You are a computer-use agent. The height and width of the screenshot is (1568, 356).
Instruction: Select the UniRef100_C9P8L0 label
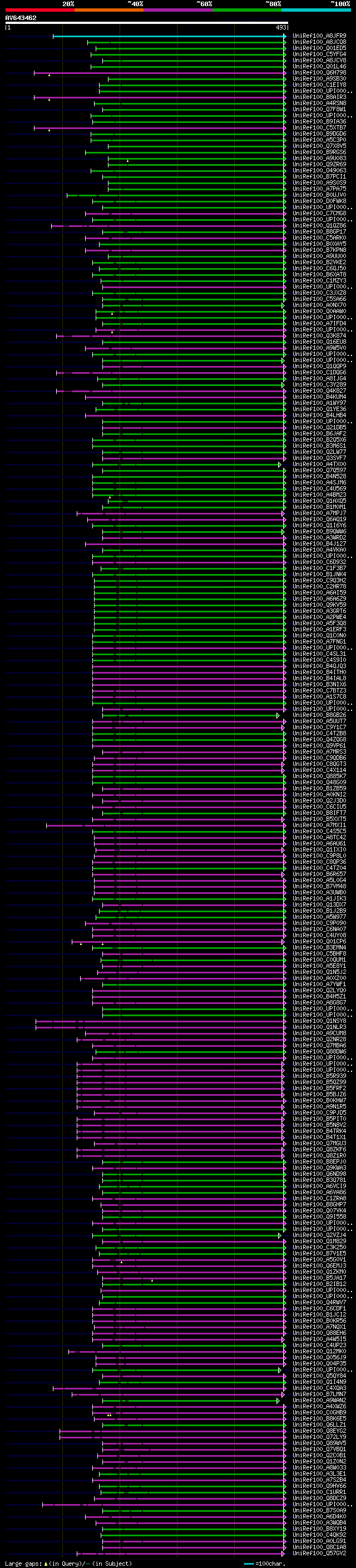(x=319, y=856)
